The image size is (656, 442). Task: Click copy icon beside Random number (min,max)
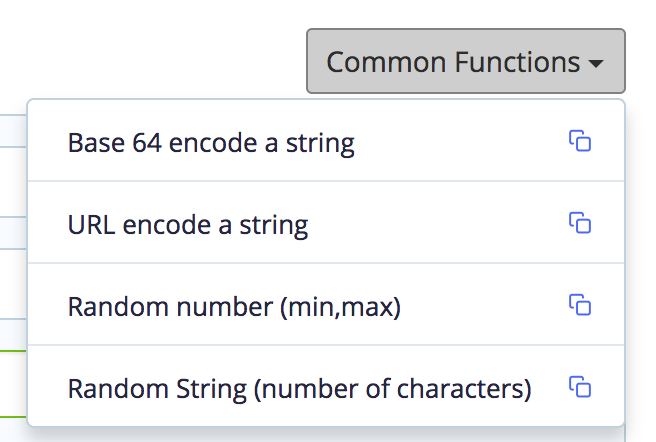[x=580, y=305]
